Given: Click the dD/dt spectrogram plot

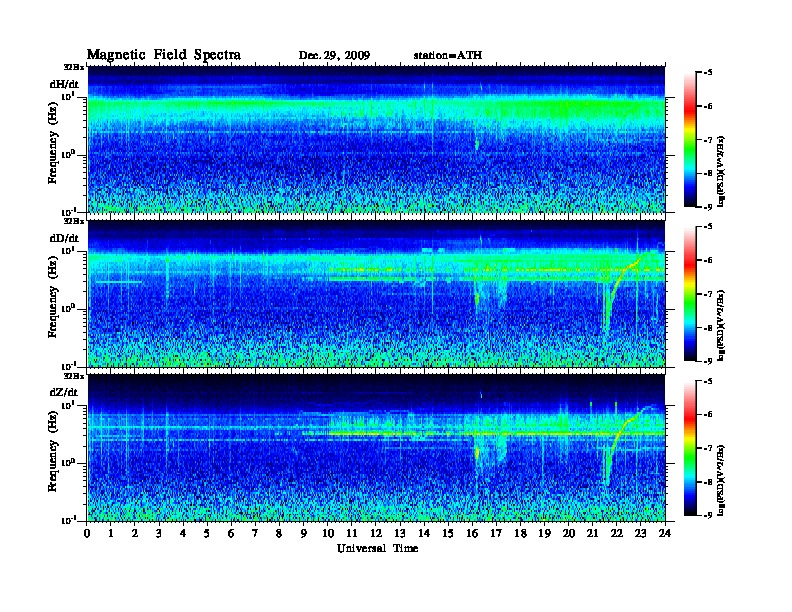Looking at the screenshot, I should click(376, 293).
